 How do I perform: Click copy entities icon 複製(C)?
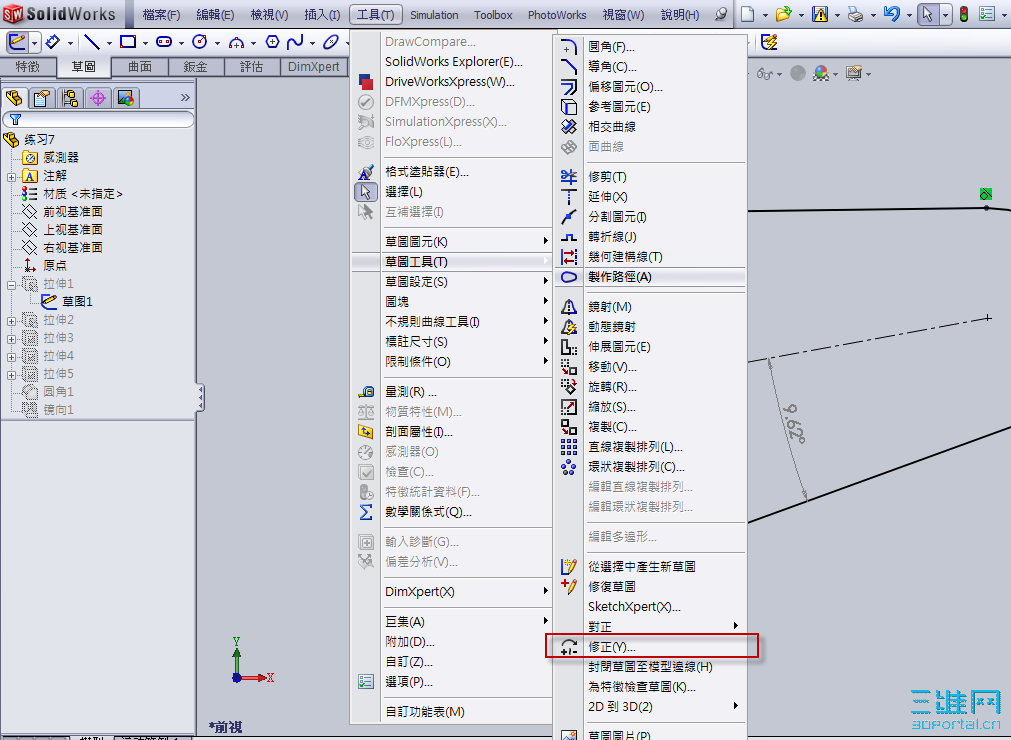(x=568, y=427)
